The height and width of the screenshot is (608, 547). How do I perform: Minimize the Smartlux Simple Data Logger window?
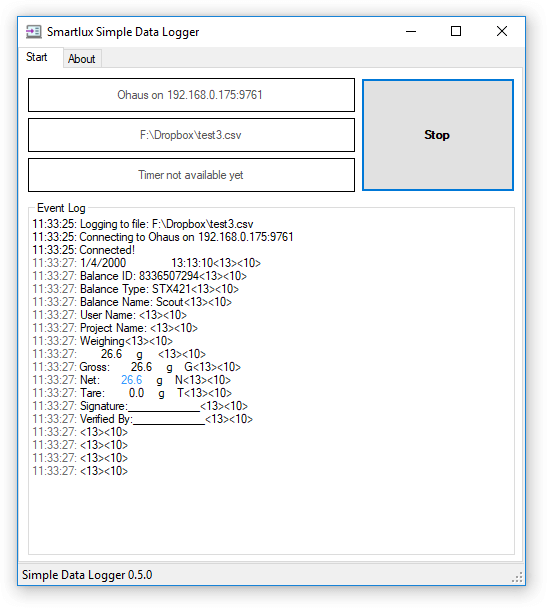(411, 31)
